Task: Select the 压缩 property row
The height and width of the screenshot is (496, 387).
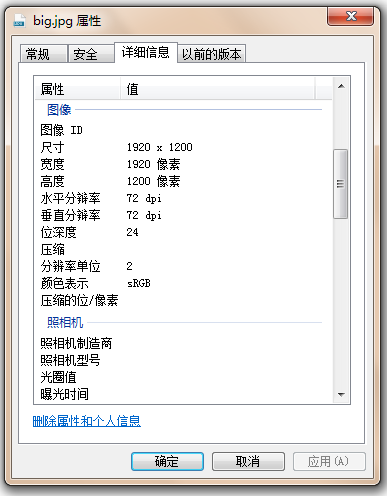Action: click(x=183, y=249)
